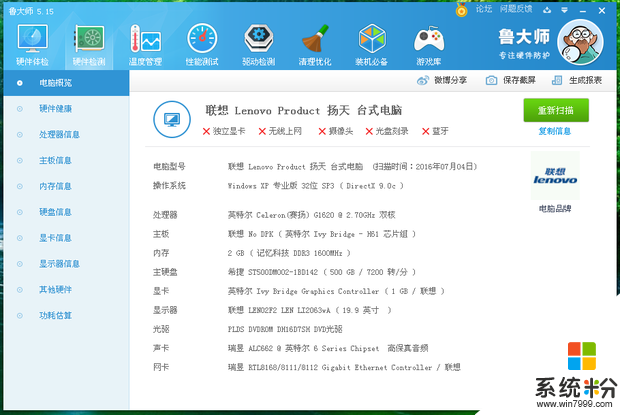Click the 电脑品牌 label

coord(555,209)
